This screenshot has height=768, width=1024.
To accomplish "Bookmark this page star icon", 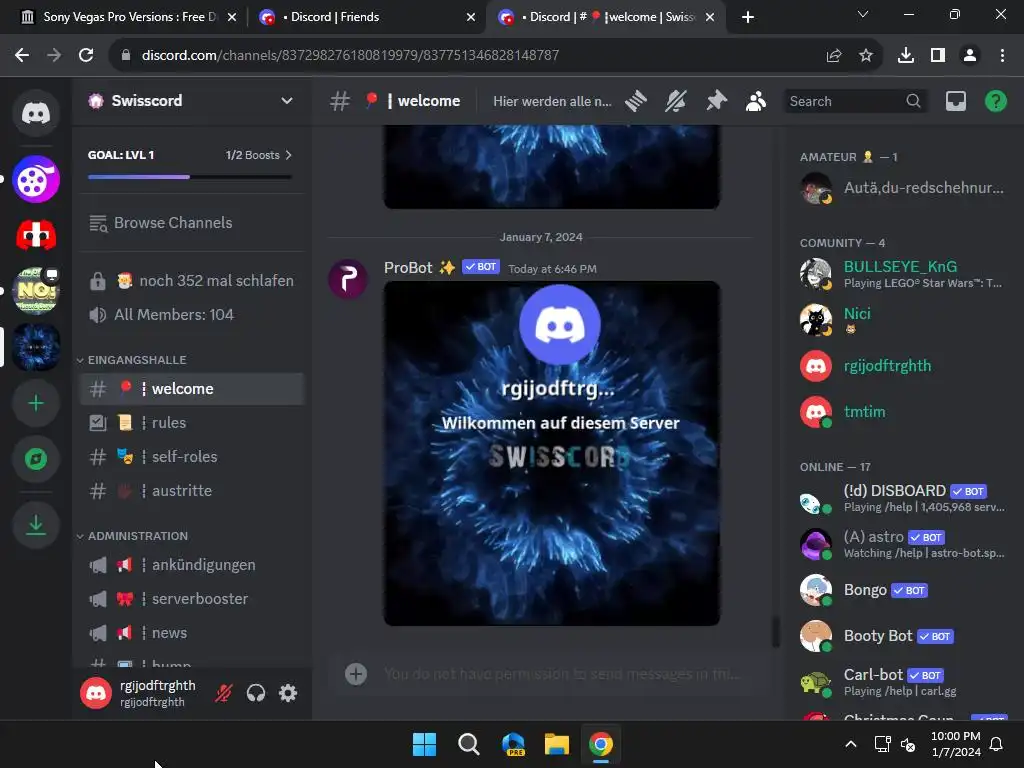I will pos(866,56).
